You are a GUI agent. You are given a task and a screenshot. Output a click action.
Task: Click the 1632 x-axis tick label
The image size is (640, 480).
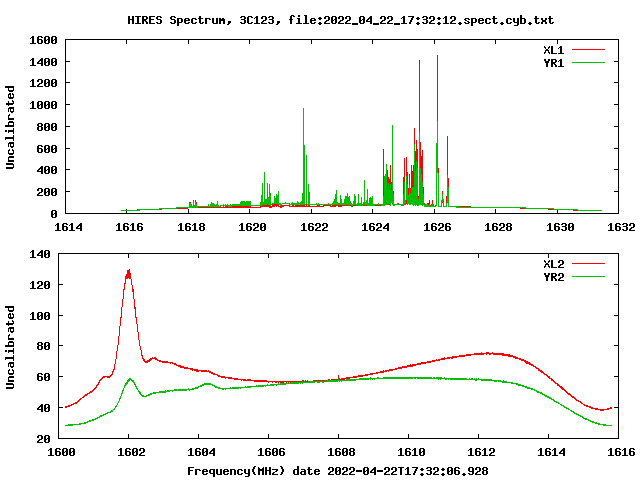(621, 227)
